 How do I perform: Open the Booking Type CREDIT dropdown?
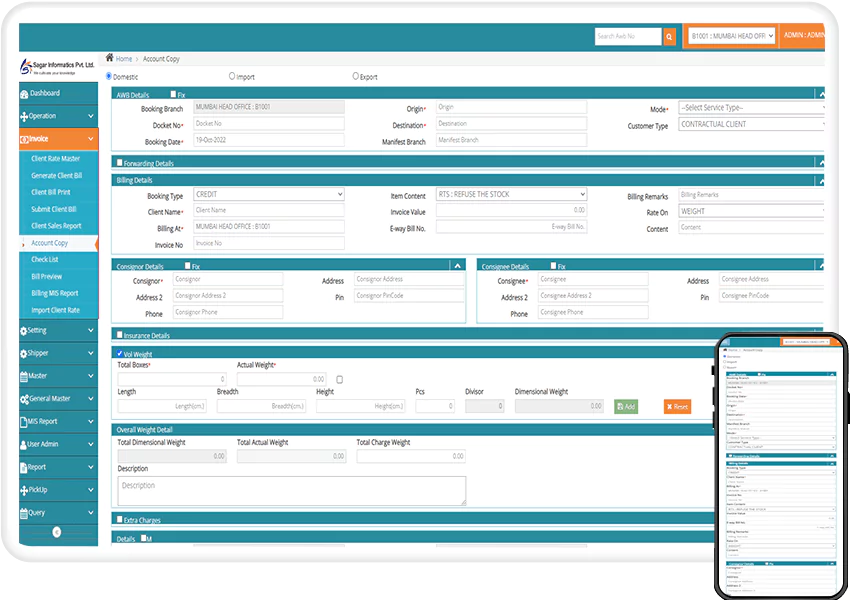269,194
